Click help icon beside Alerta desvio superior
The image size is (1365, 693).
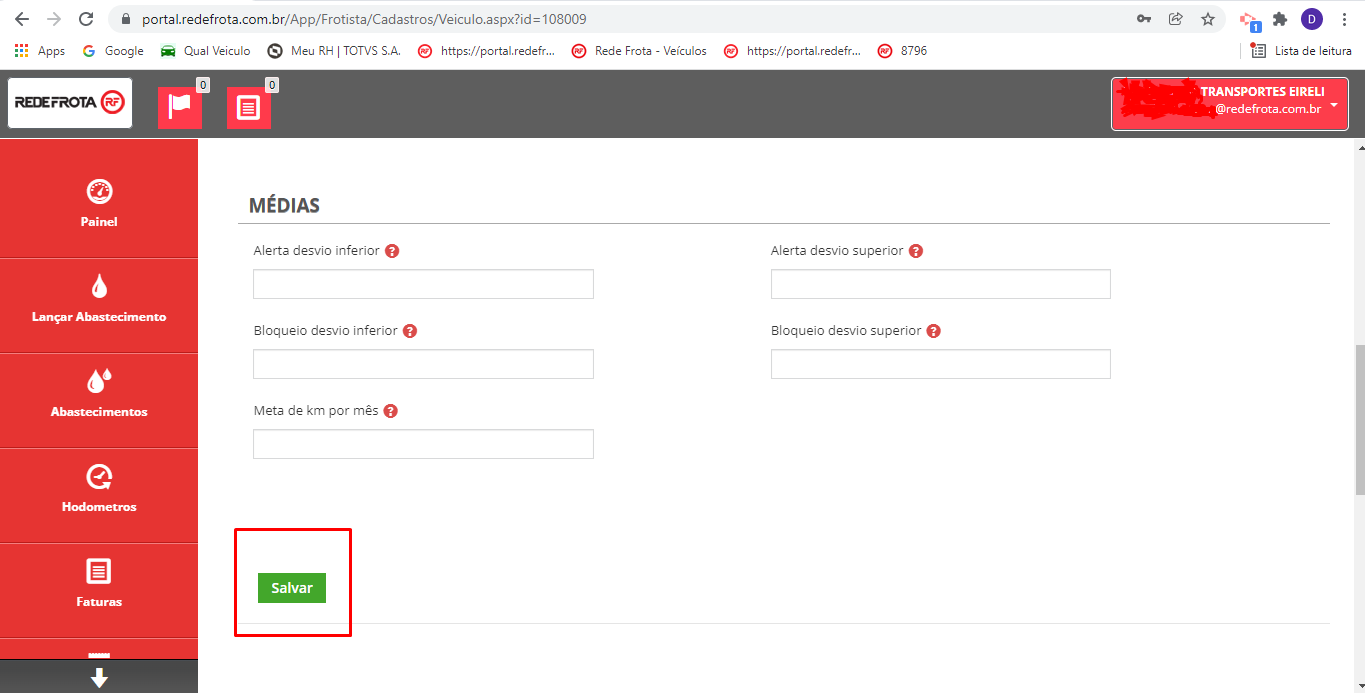(x=916, y=251)
